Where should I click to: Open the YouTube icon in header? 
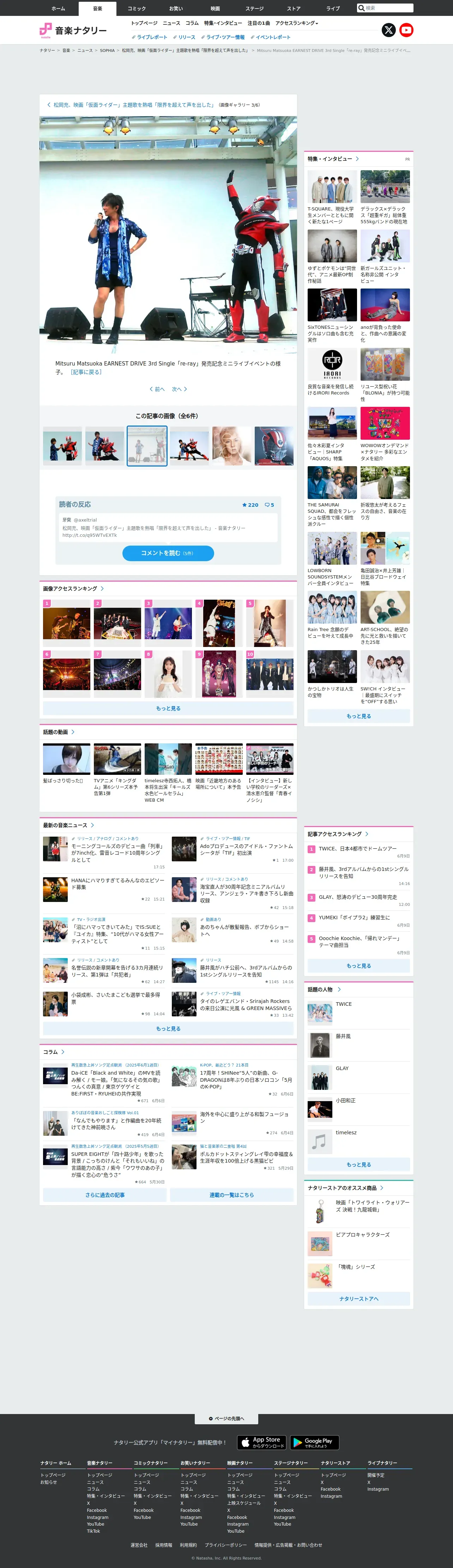pos(406,30)
